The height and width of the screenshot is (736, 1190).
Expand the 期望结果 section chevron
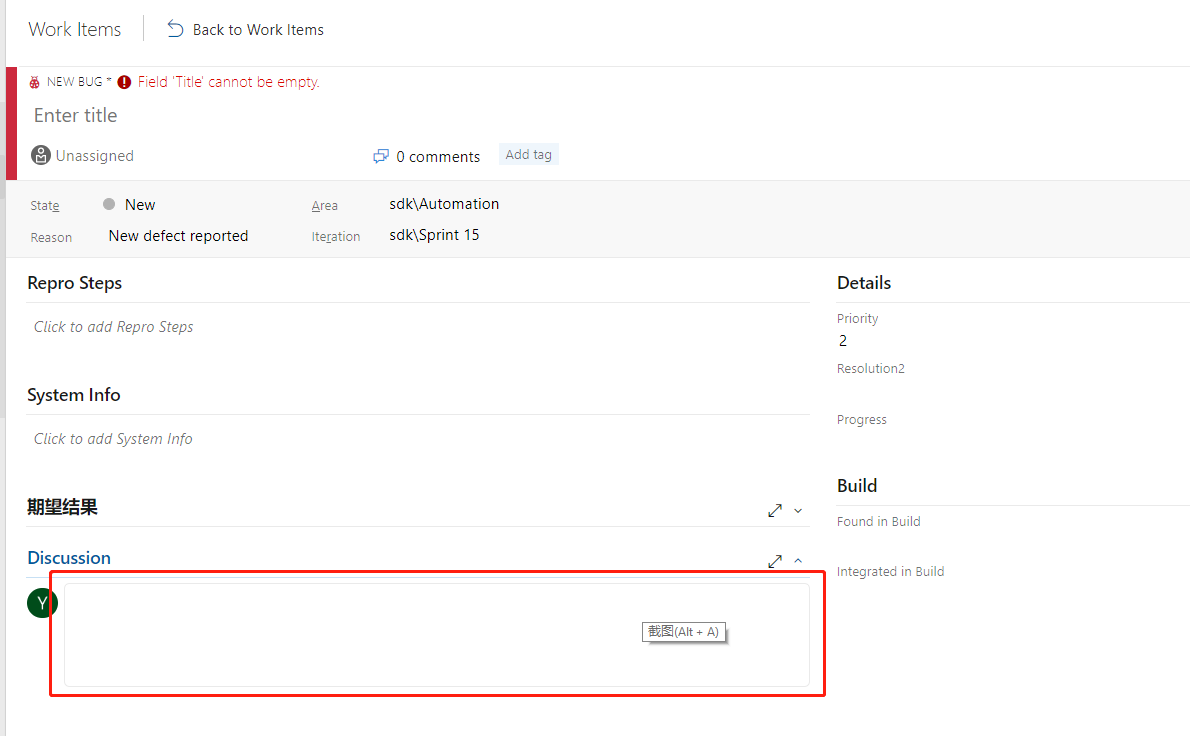(798, 510)
